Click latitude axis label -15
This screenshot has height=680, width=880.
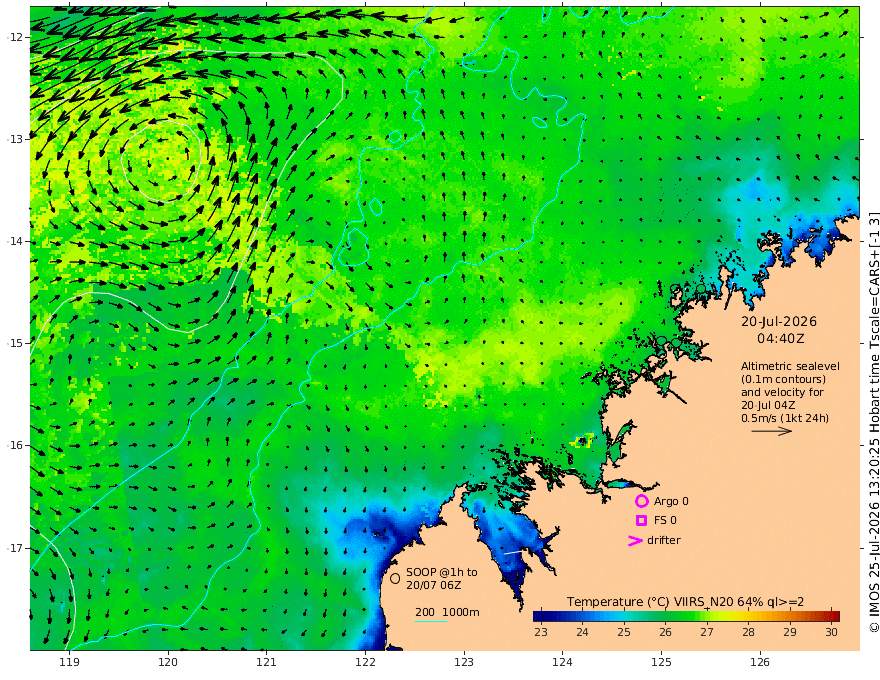coord(15,343)
